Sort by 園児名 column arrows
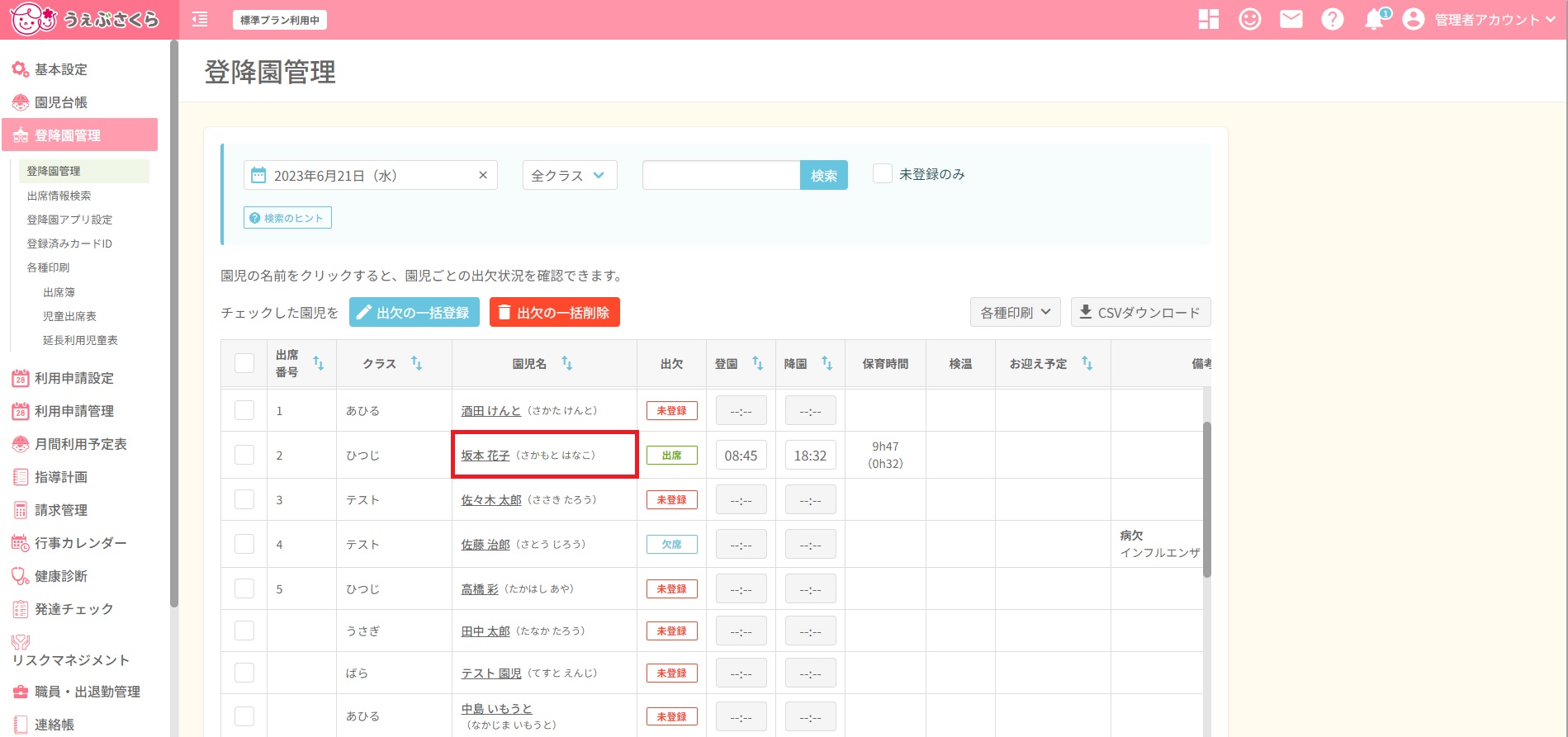Image resolution: width=1568 pixels, height=737 pixels. 566,363
